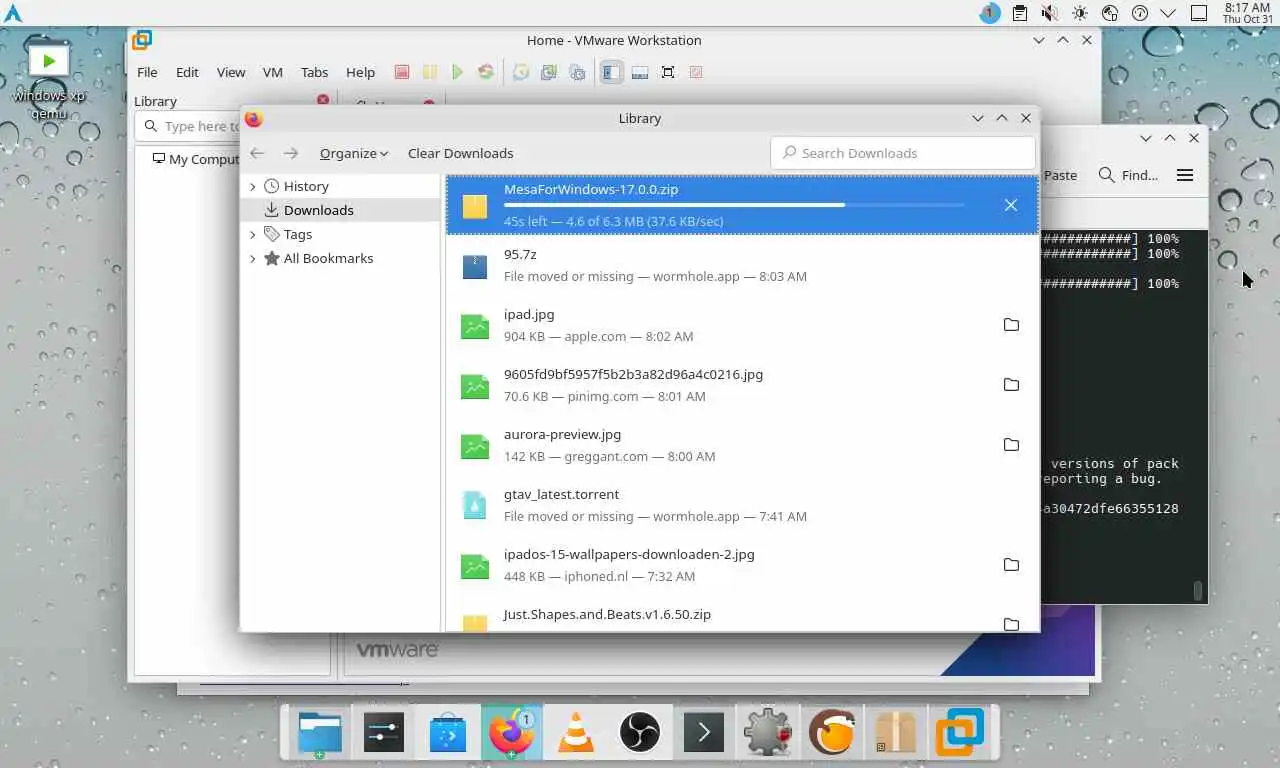This screenshot has height=768, width=1280.
Task: Open windows xp qemu desktop shortcut
Action: coord(49,80)
